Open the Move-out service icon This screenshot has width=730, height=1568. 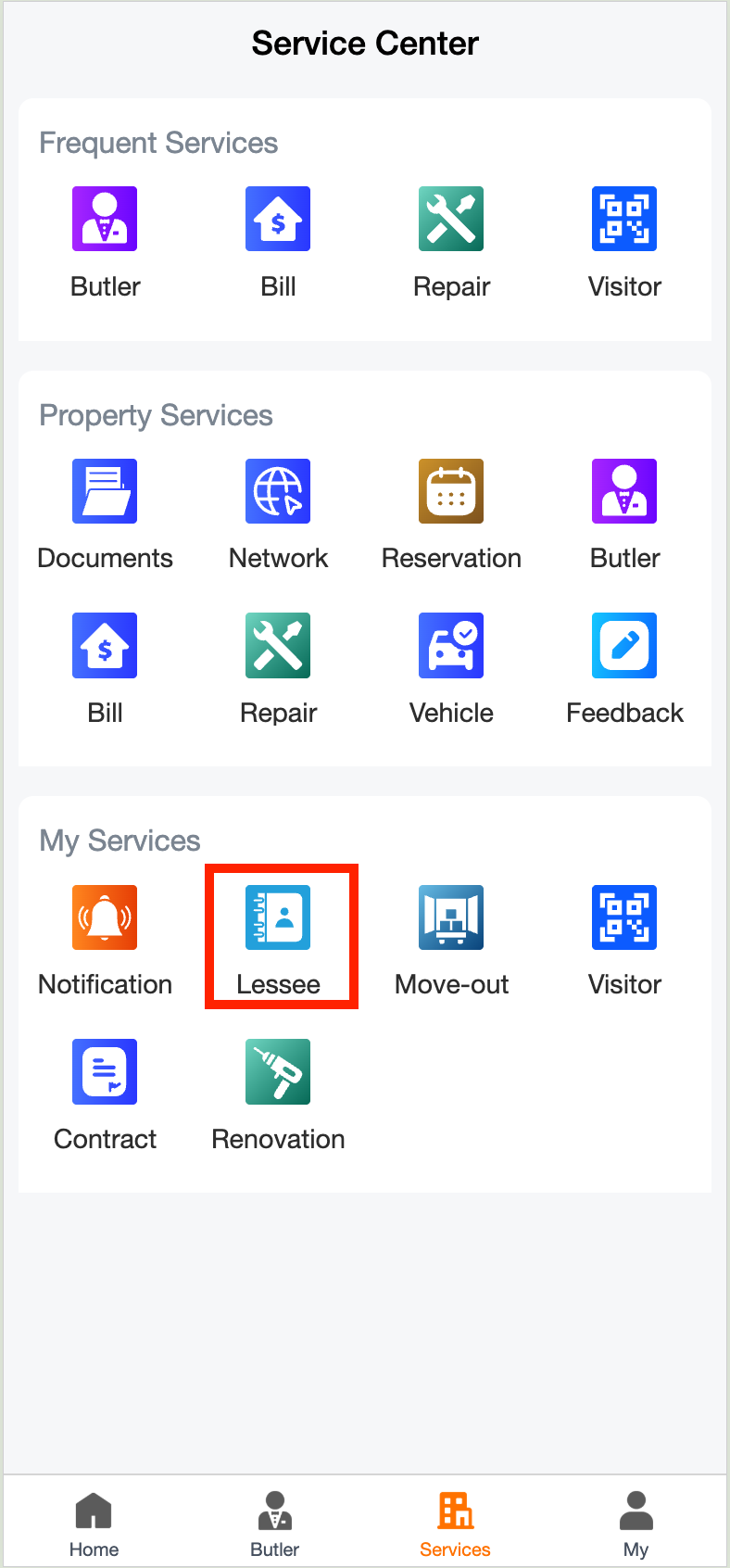coord(451,917)
